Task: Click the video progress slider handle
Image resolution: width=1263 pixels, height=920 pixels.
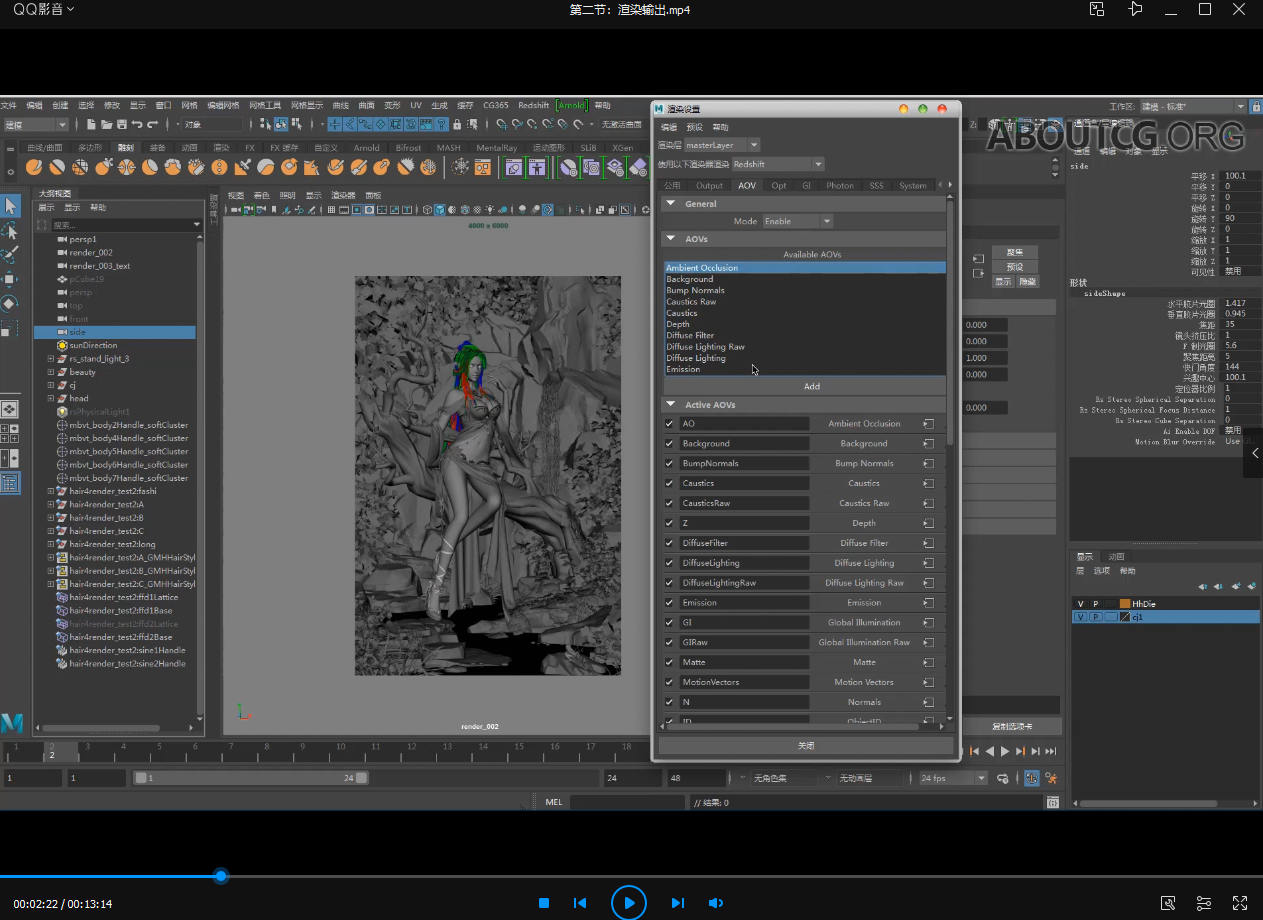Action: pyautogui.click(x=221, y=876)
